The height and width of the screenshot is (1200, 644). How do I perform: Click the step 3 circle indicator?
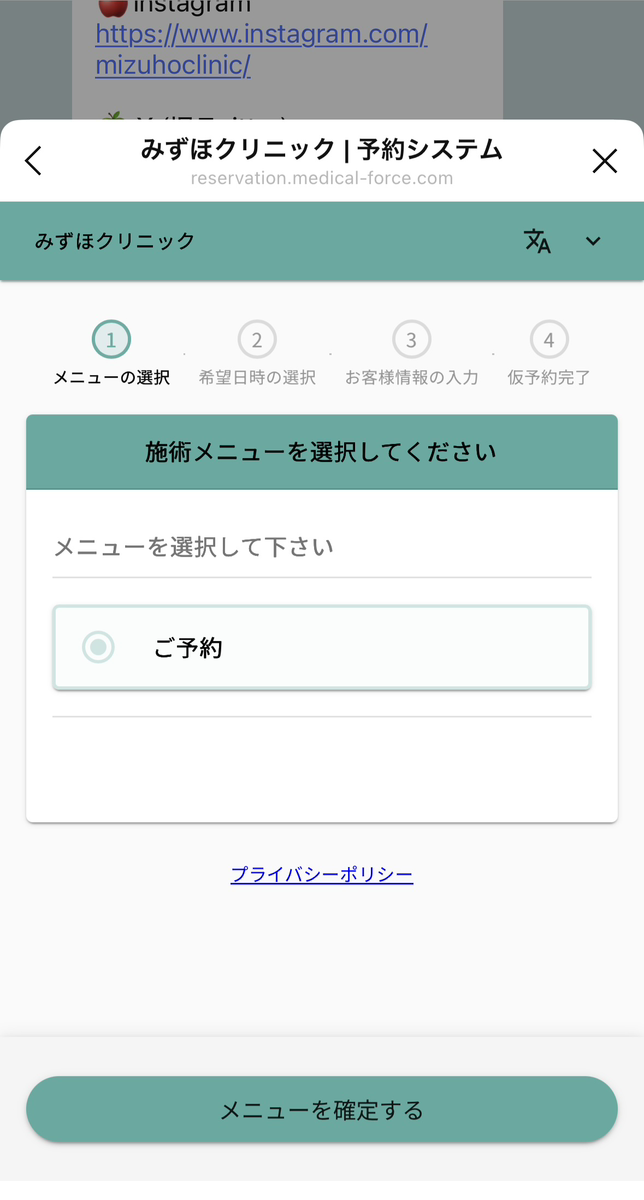tap(411, 340)
